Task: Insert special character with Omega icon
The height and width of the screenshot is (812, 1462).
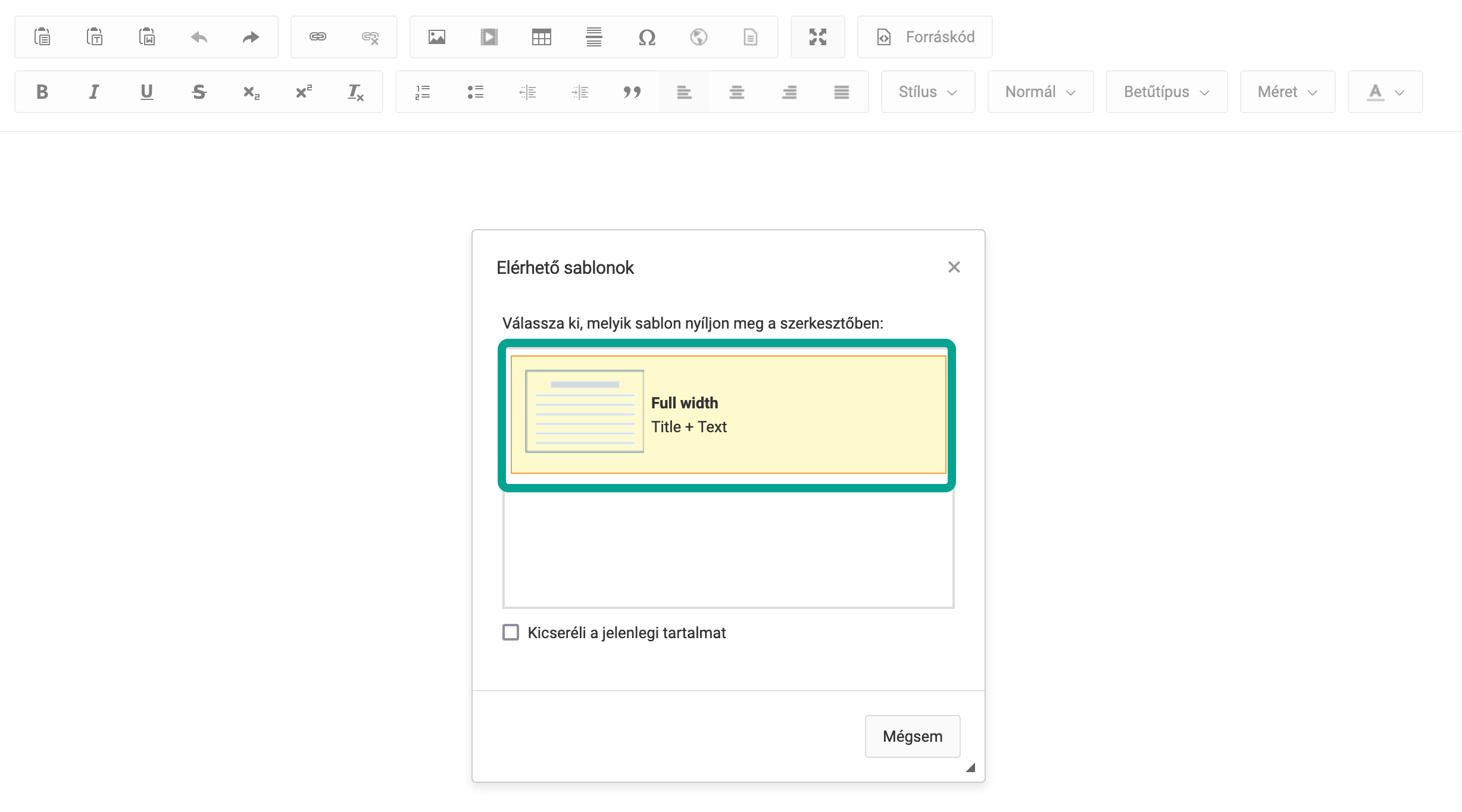Action: tap(646, 37)
